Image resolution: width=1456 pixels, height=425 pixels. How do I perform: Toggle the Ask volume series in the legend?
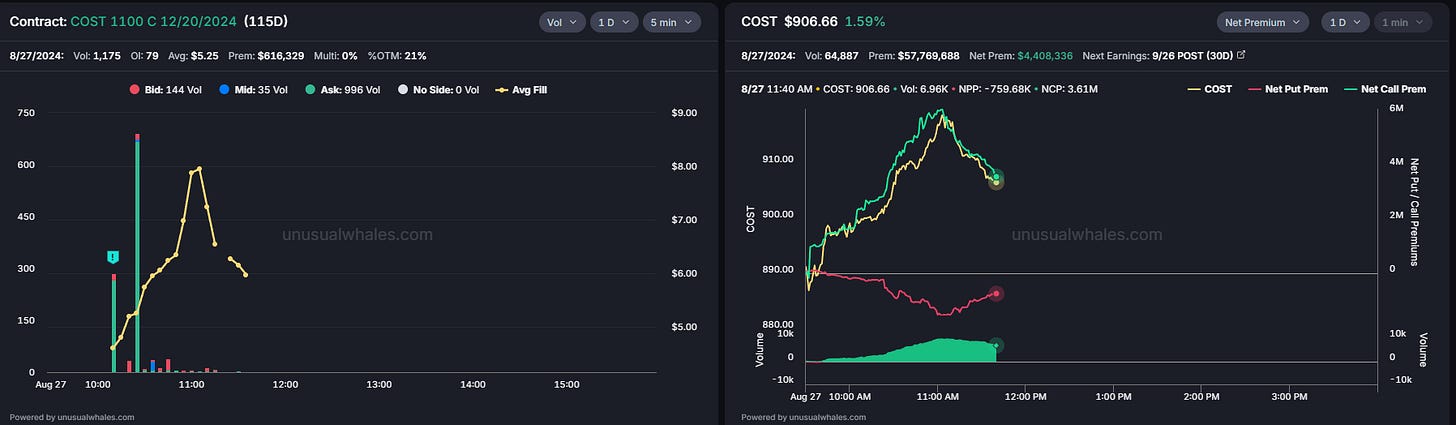(x=341, y=89)
